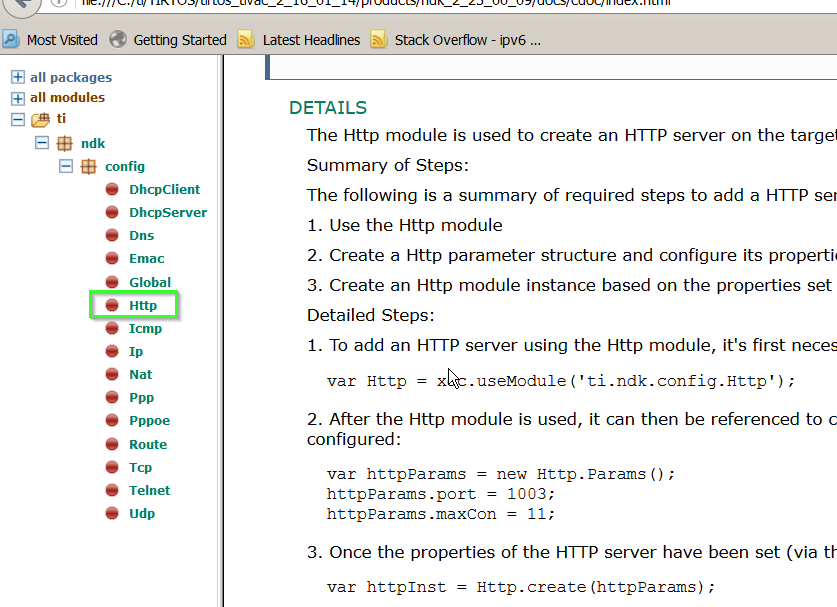Click the Udp module red icon
The height and width of the screenshot is (607, 837).
tap(112, 513)
